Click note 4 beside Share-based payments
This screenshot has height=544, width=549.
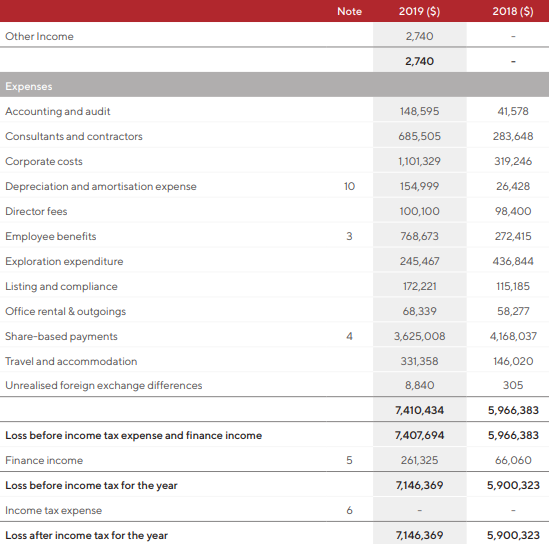click(x=349, y=336)
